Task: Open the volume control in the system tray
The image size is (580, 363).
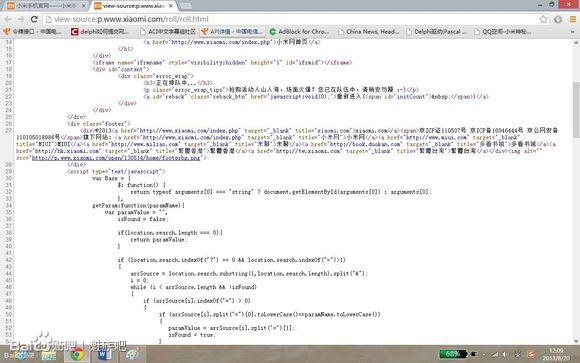Action: pos(505,354)
